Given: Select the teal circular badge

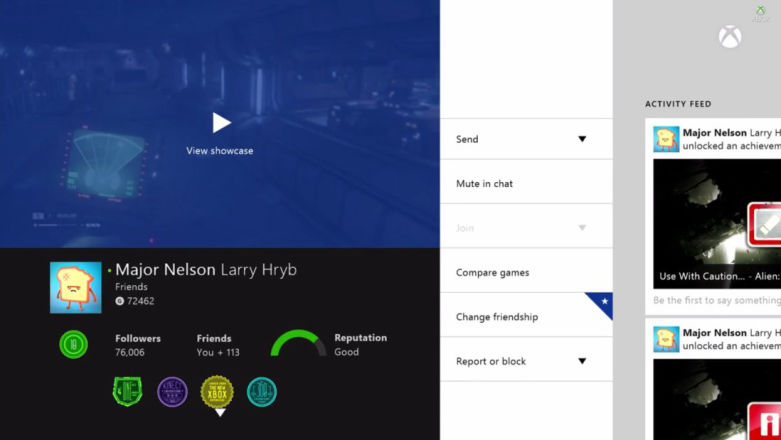Looking at the screenshot, I should point(262,392).
